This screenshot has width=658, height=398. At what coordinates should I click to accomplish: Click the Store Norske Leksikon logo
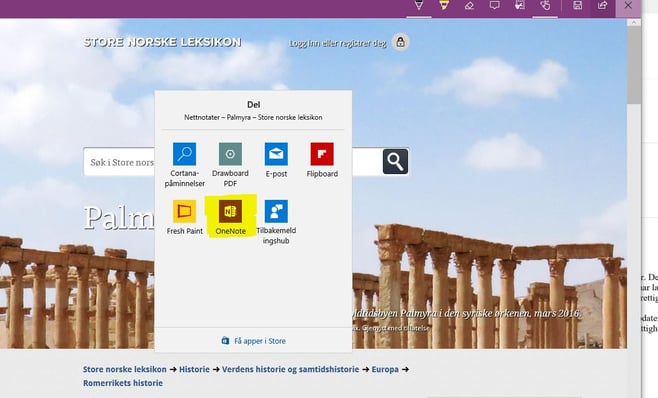[x=162, y=42]
